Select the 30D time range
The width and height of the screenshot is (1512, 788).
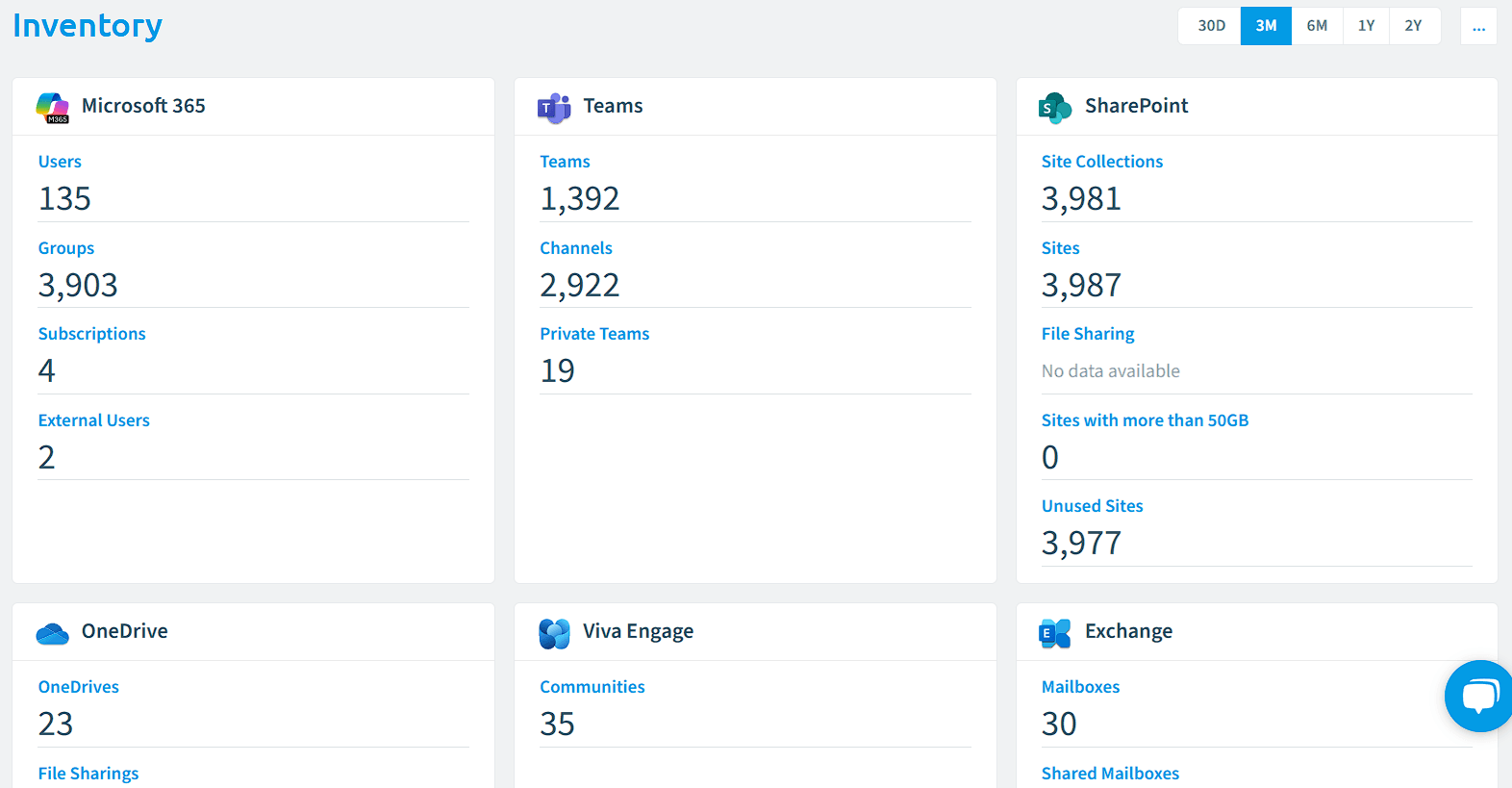[1211, 26]
